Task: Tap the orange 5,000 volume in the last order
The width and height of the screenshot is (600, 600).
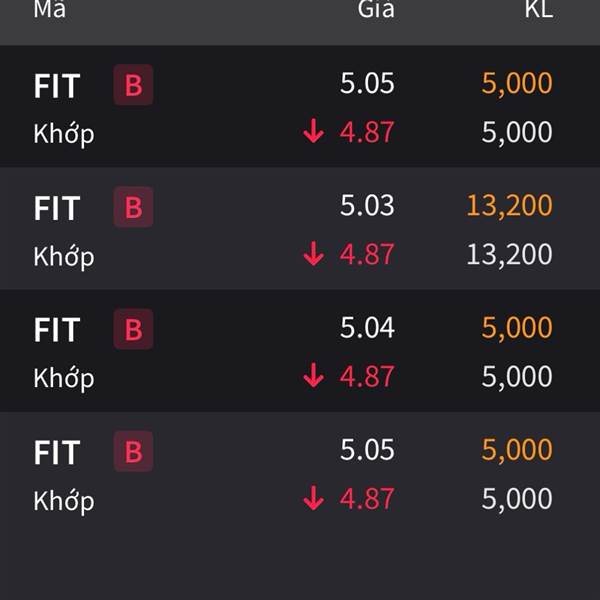Action: [517, 449]
